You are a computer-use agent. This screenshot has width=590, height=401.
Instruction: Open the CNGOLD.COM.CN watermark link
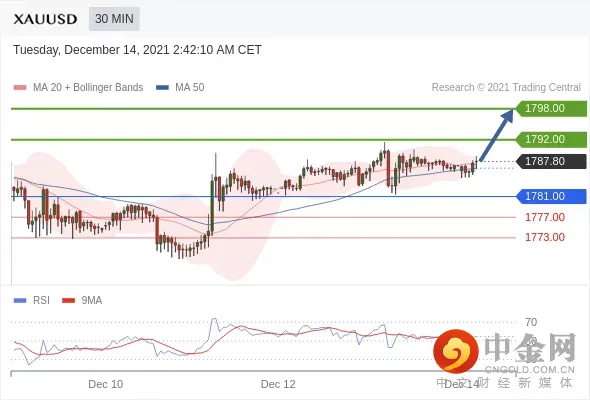[x=530, y=370]
